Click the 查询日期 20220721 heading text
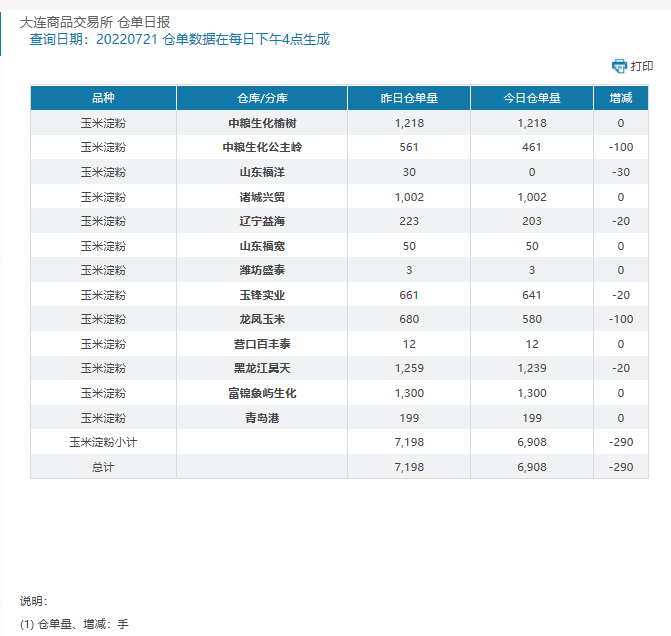Viewport: 671px width, 636px height. coord(180,40)
